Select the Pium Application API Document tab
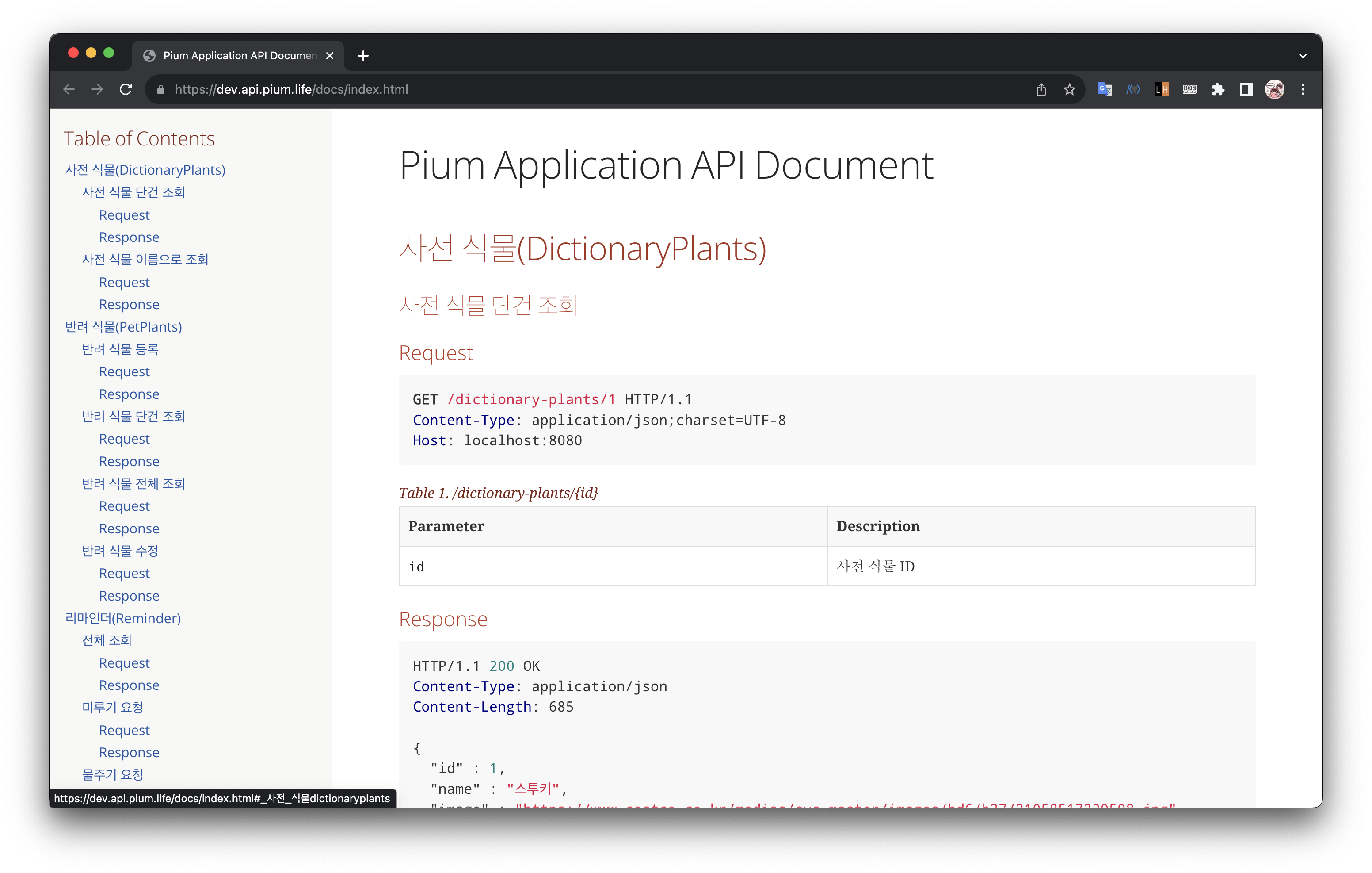The height and width of the screenshot is (873, 1372). tap(239, 56)
